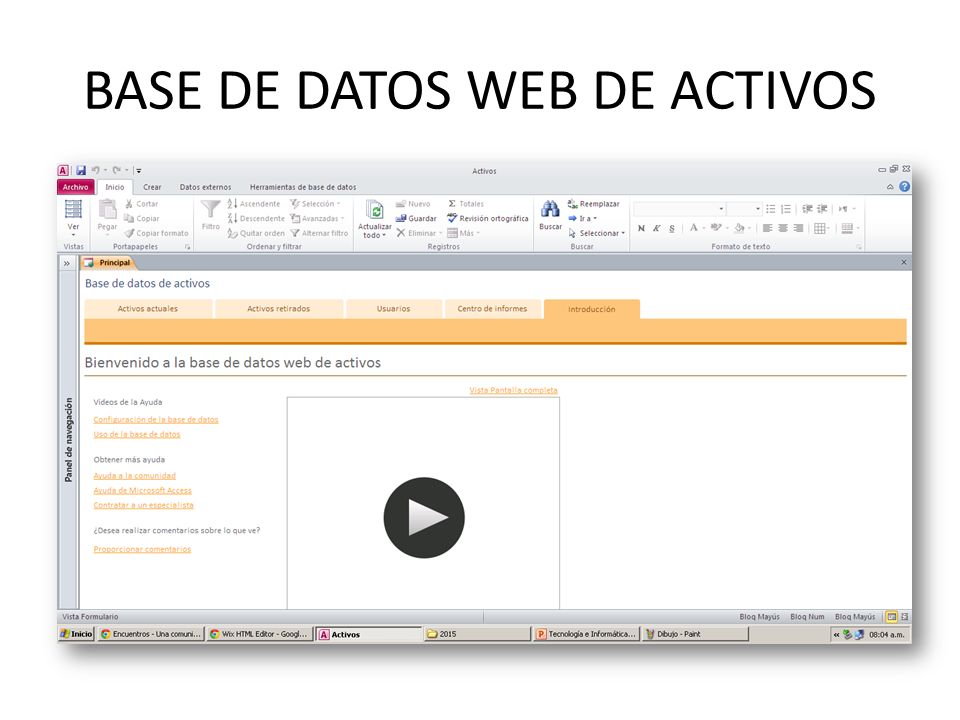The width and height of the screenshot is (960, 720).
Task: Click the Undo arrow in quick access
Action: pyautogui.click(x=96, y=170)
